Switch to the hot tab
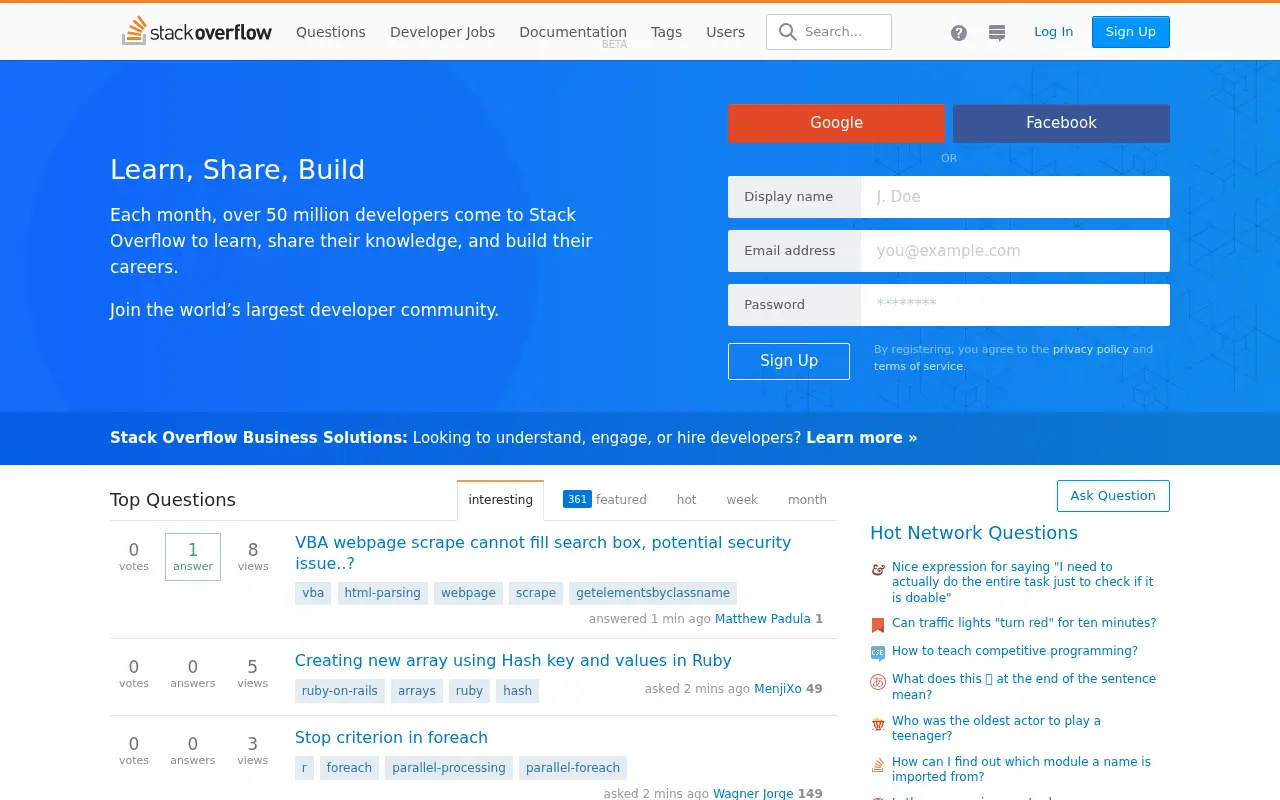The width and height of the screenshot is (1280, 800). pyautogui.click(x=686, y=499)
